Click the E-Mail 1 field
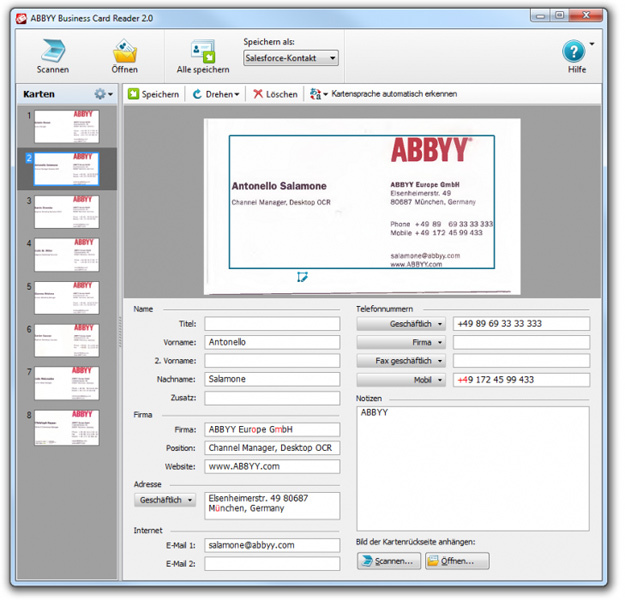Image resolution: width=625 pixels, height=600 pixels. 272,545
